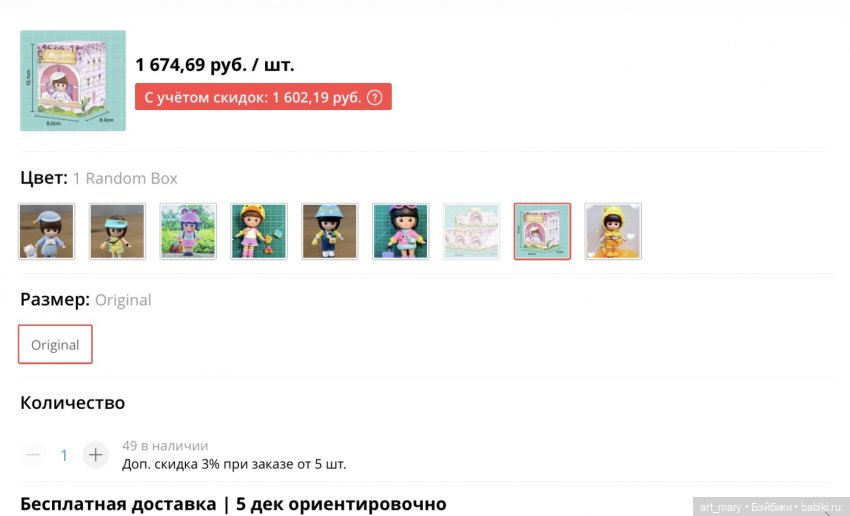Screen dimensions: 850x516
Task: Choose the yellow duck-hat doll variant
Action: [x=259, y=231]
